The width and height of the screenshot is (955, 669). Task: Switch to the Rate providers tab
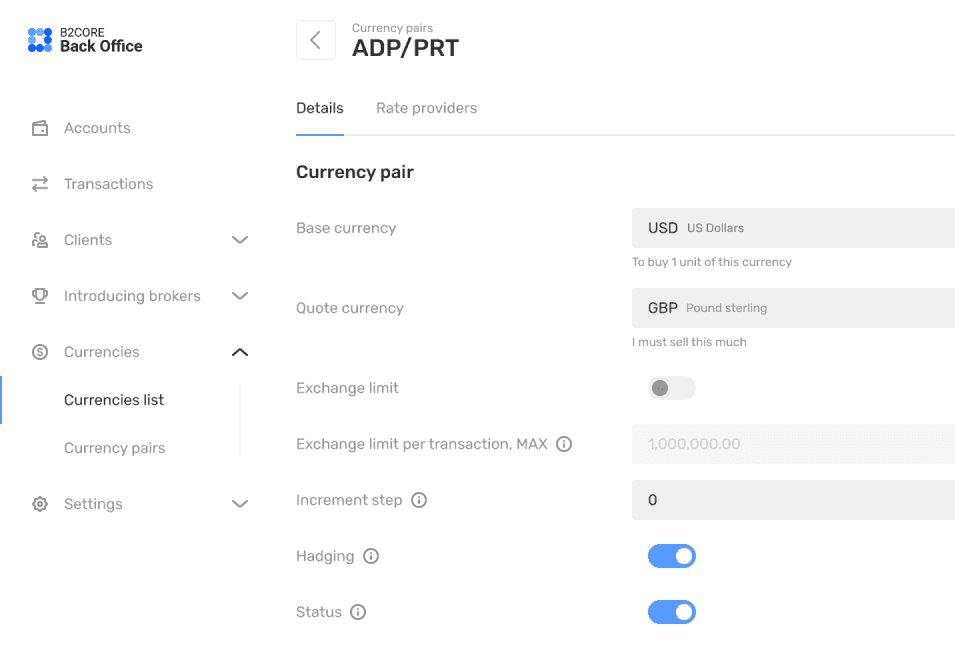point(426,108)
